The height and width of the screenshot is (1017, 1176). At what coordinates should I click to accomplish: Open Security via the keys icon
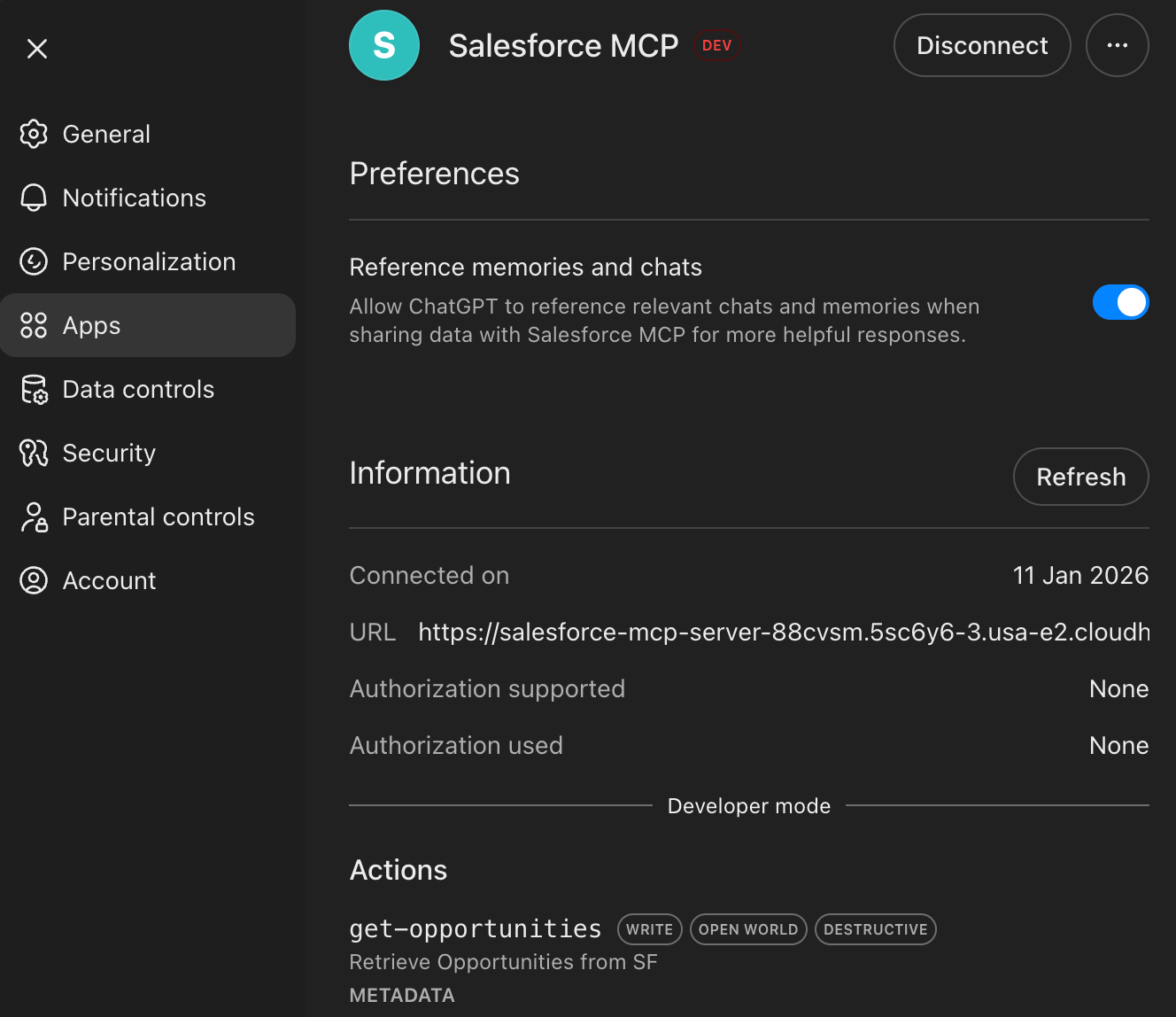click(34, 453)
